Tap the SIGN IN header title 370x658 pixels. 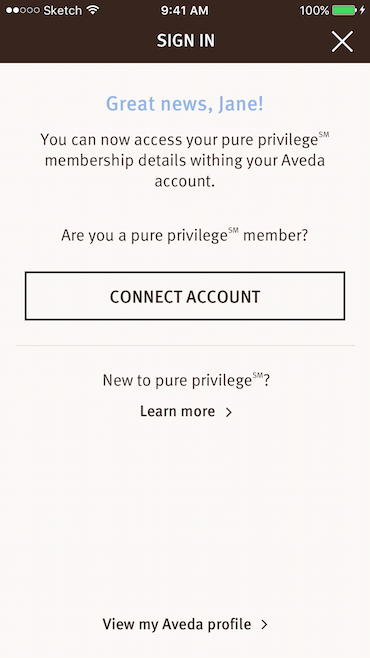(x=185, y=41)
